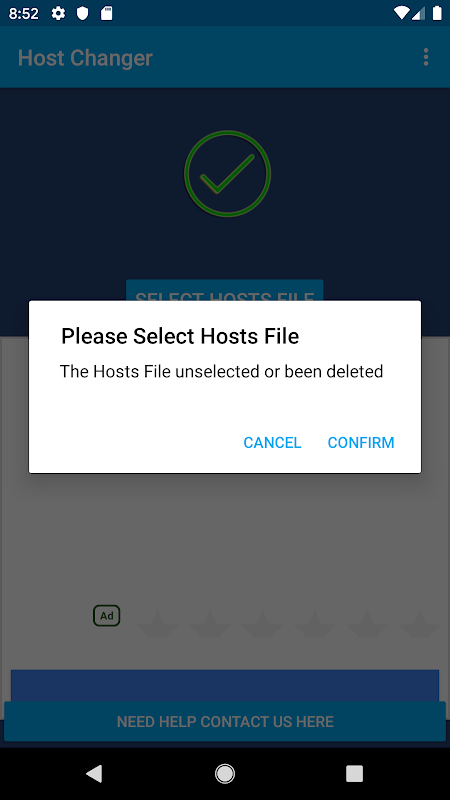Select the third rating star
Viewport: 450px width, 800px height.
(x=262, y=623)
